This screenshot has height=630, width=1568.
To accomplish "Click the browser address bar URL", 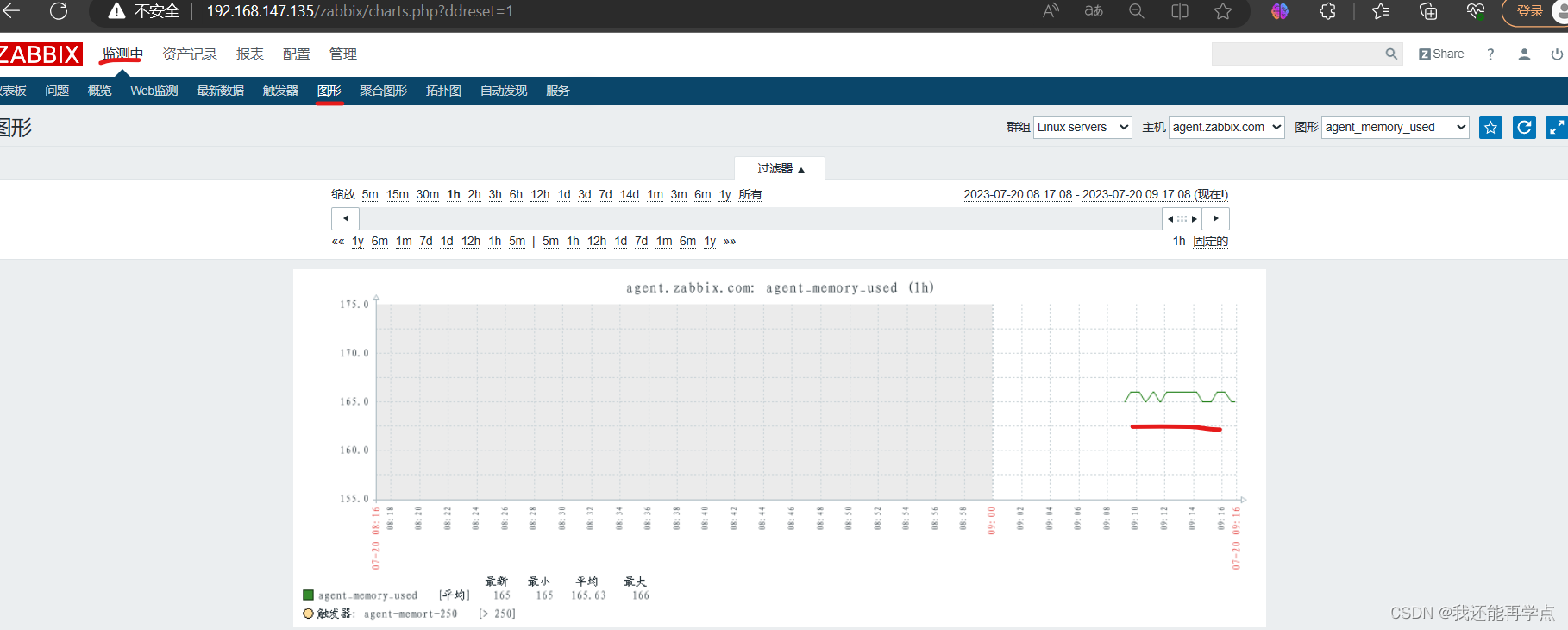I will pos(360,11).
